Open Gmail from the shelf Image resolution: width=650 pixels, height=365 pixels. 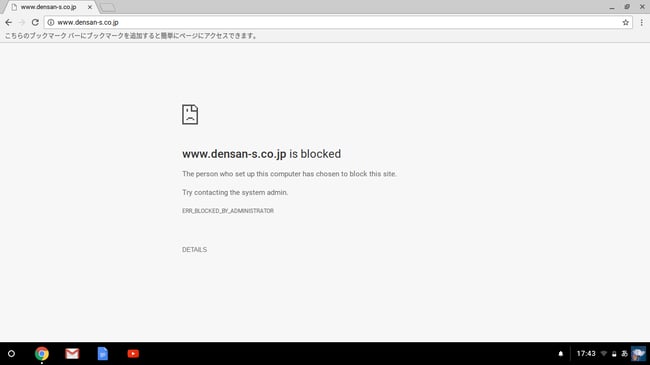tap(72, 354)
